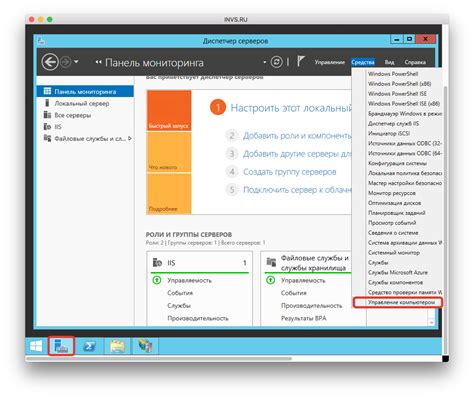Click green status icon in Файловые службы tile
This screenshot has width=474, height=398.
270,280
